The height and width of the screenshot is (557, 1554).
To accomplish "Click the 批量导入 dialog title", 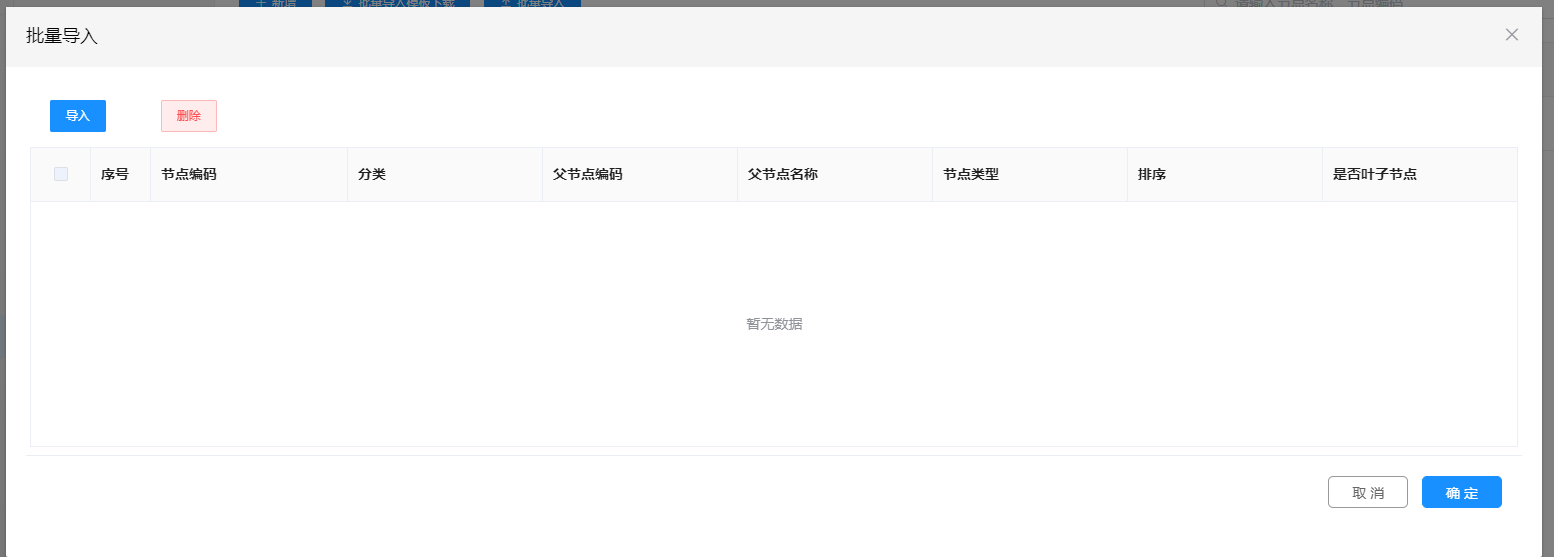I will click(62, 37).
